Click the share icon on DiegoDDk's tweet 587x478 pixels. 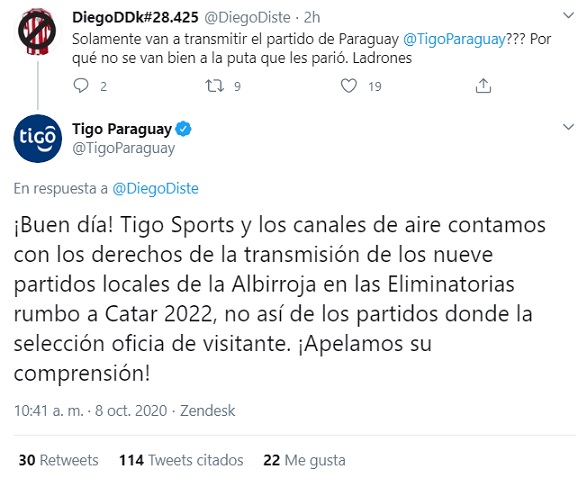pos(483,86)
